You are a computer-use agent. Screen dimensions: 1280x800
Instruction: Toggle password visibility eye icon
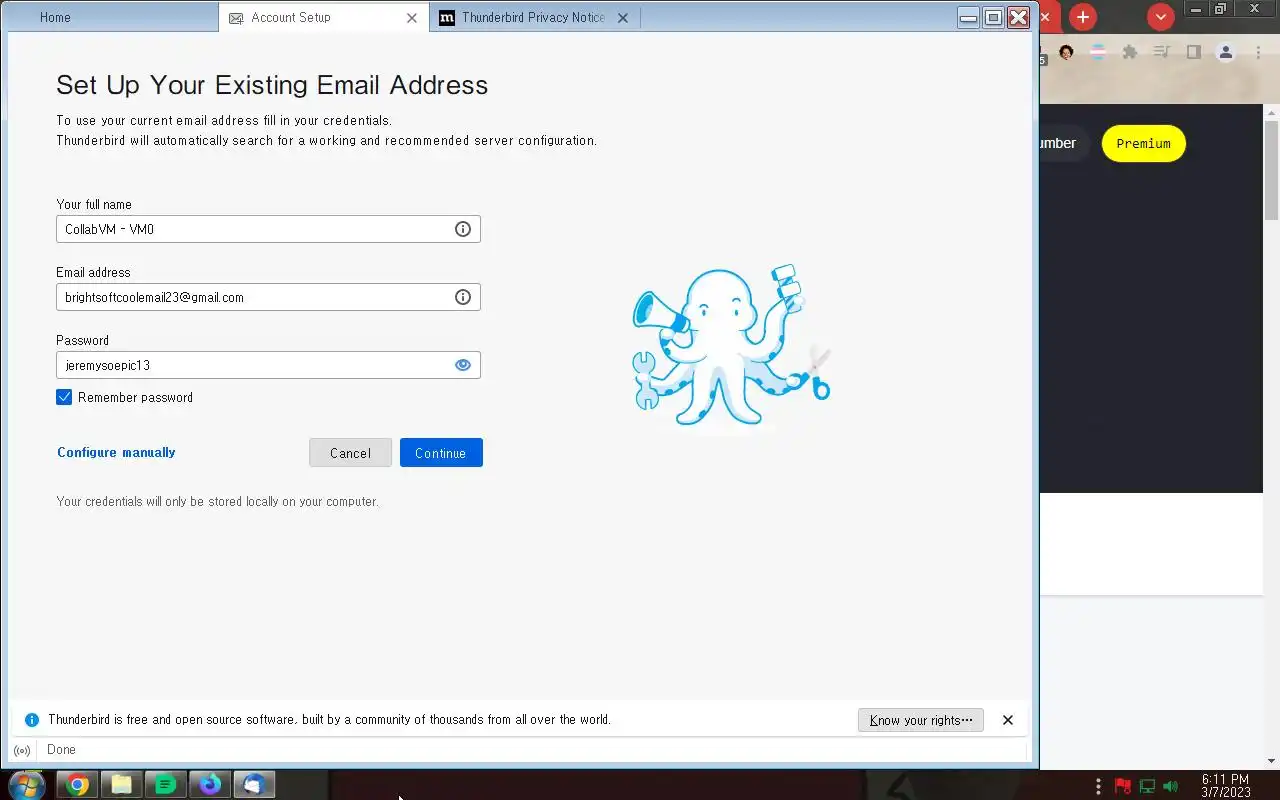click(462, 365)
